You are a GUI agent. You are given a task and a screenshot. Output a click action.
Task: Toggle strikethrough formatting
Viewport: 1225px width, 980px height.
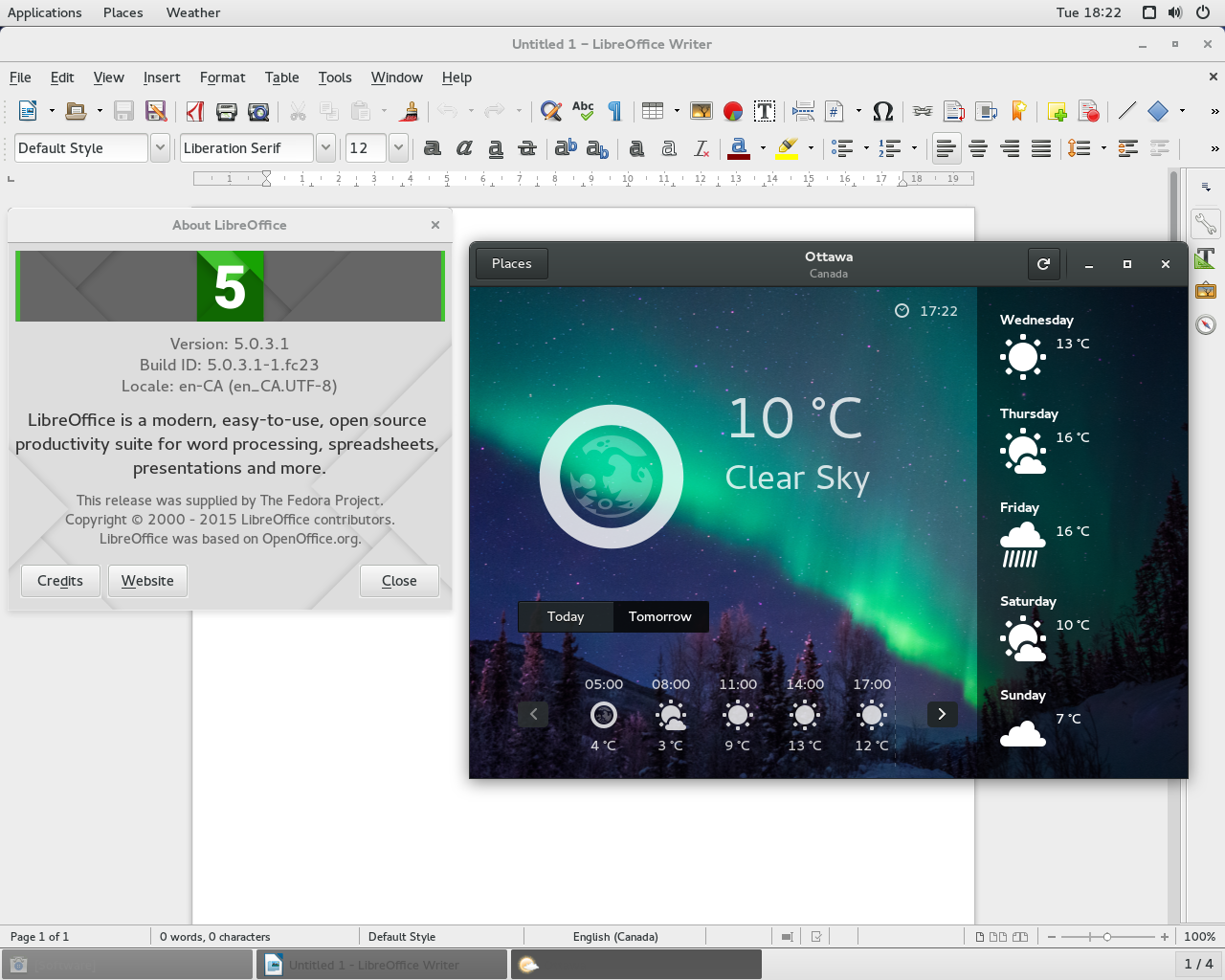pyautogui.click(x=527, y=148)
